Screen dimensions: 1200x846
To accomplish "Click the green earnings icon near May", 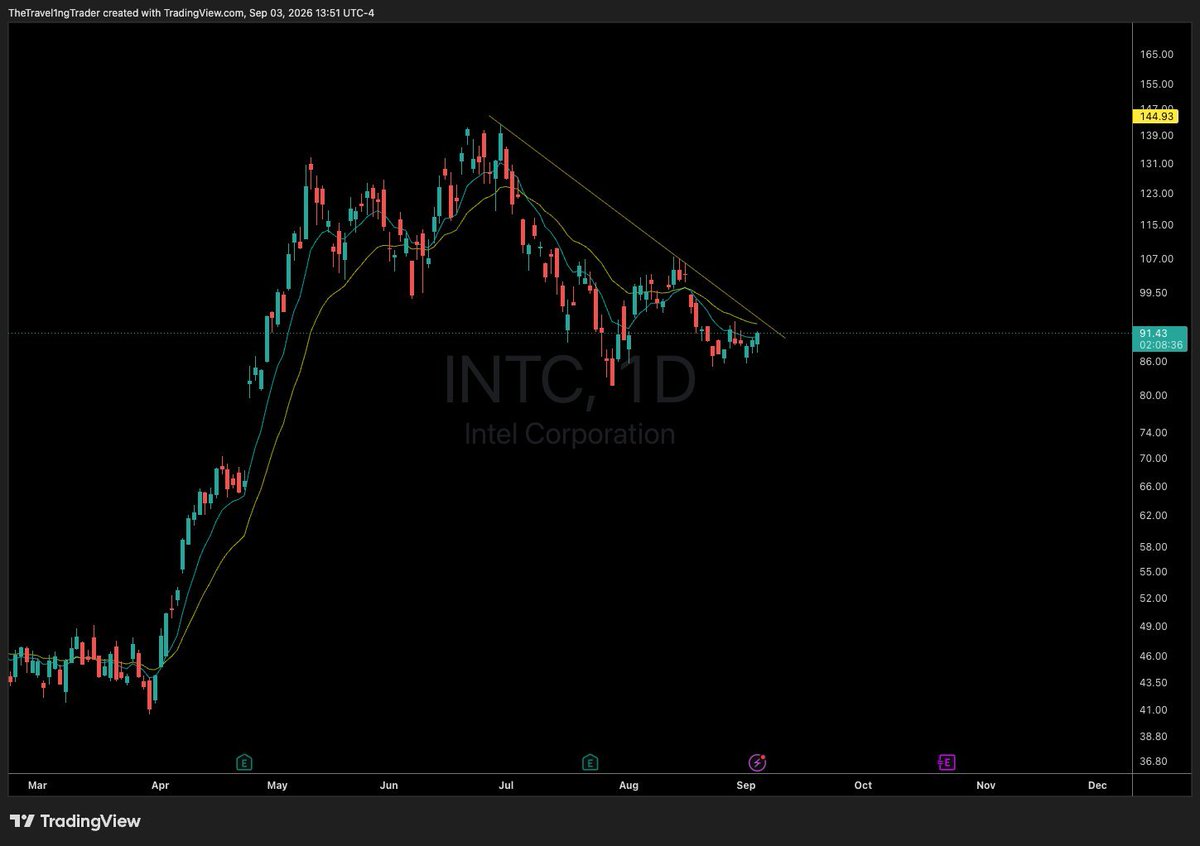I will point(244,763).
